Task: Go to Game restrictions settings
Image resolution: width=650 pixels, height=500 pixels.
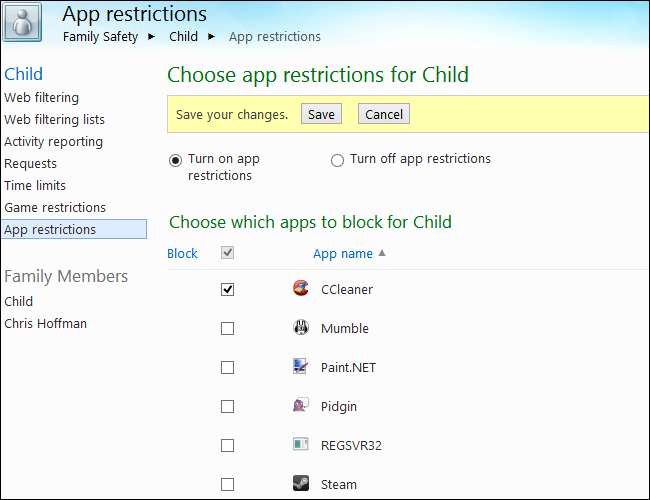Action: click(55, 208)
